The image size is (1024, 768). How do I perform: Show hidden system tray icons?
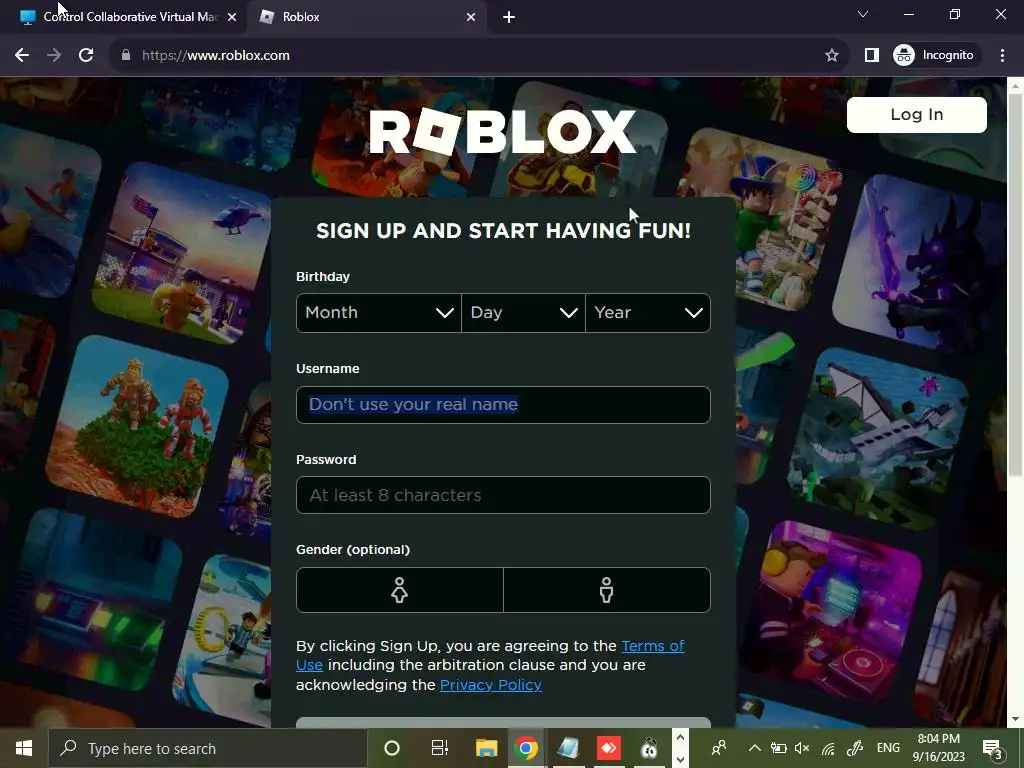pyautogui.click(x=754, y=748)
